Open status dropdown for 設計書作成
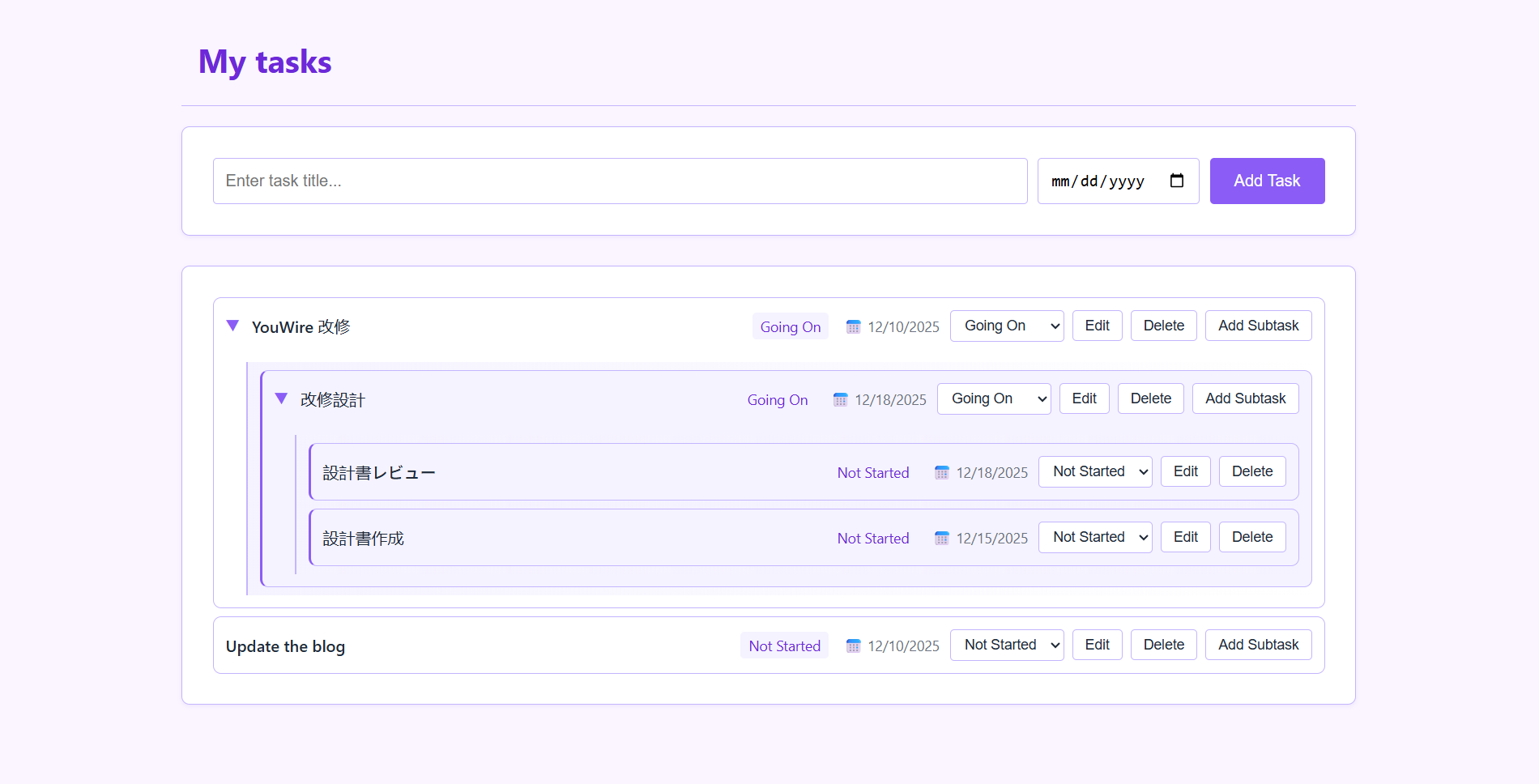The height and width of the screenshot is (784, 1539). point(1095,537)
